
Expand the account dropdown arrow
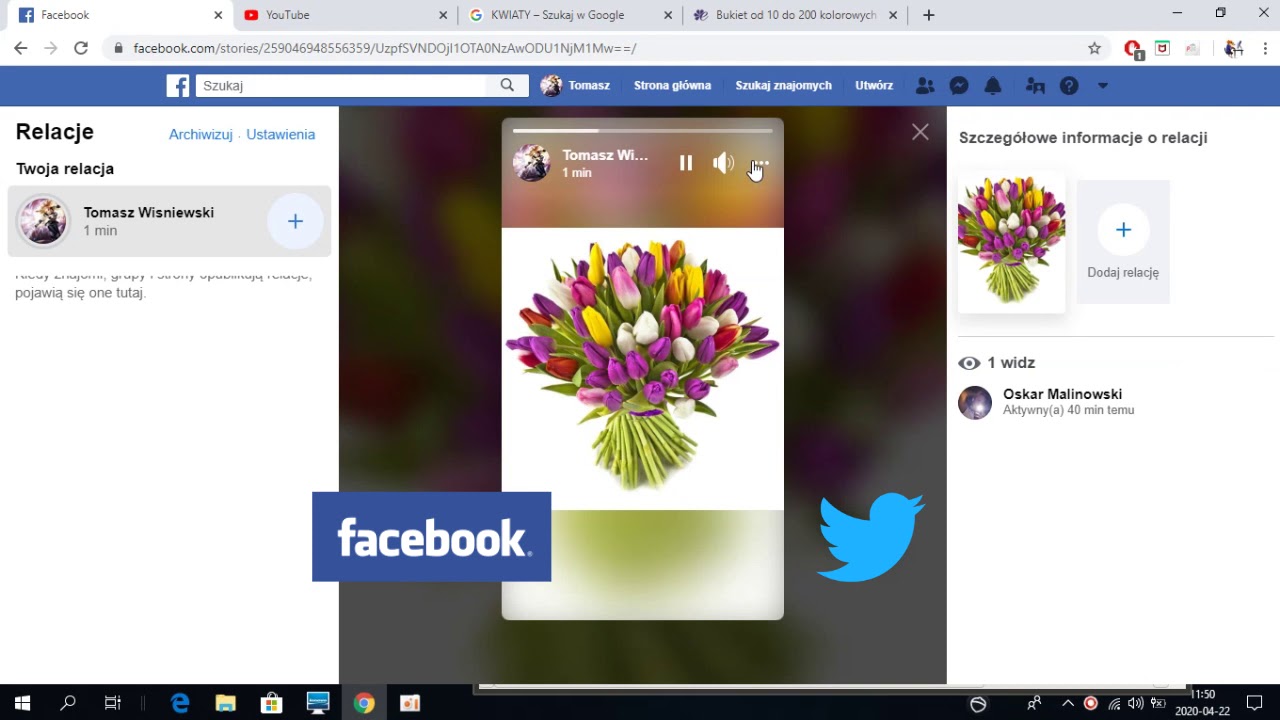tap(1103, 86)
